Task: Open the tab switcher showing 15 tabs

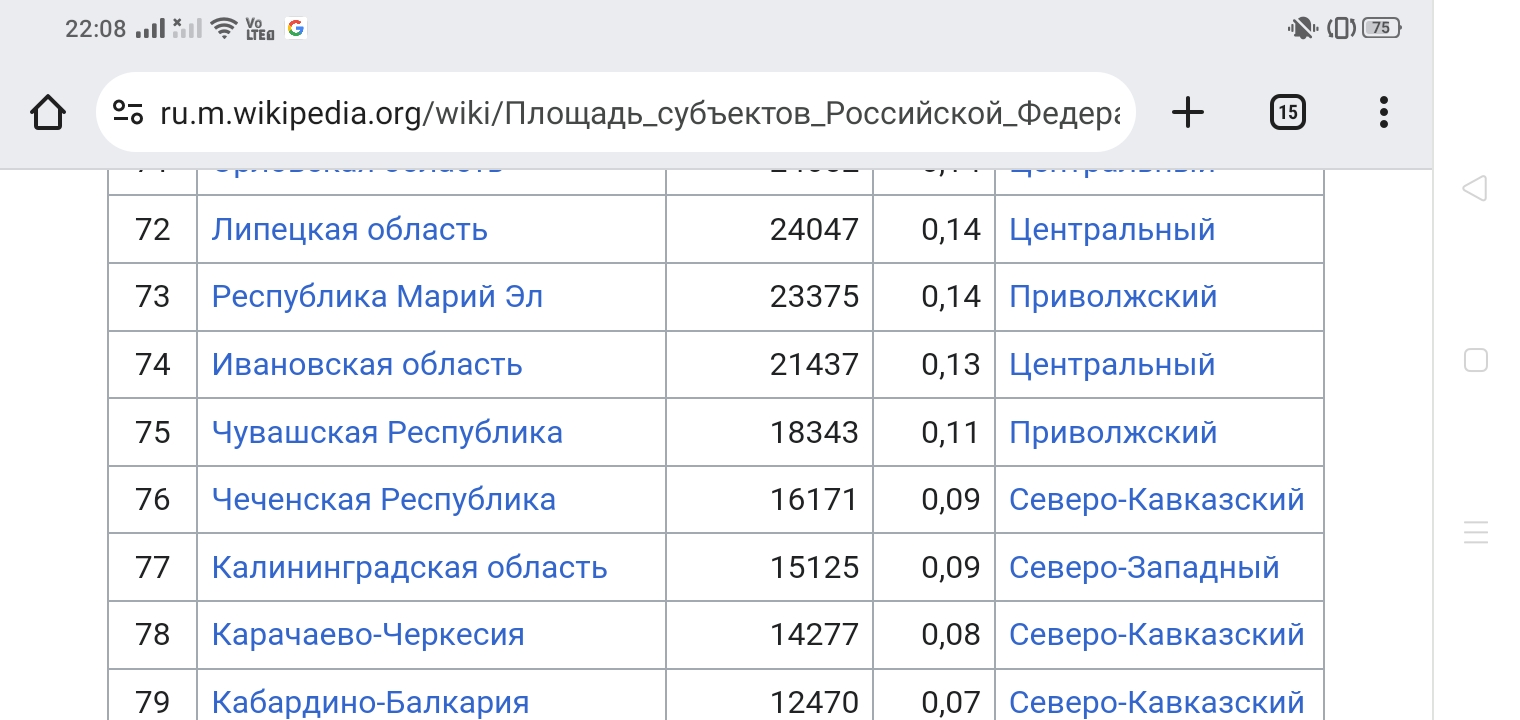Action: (1288, 112)
